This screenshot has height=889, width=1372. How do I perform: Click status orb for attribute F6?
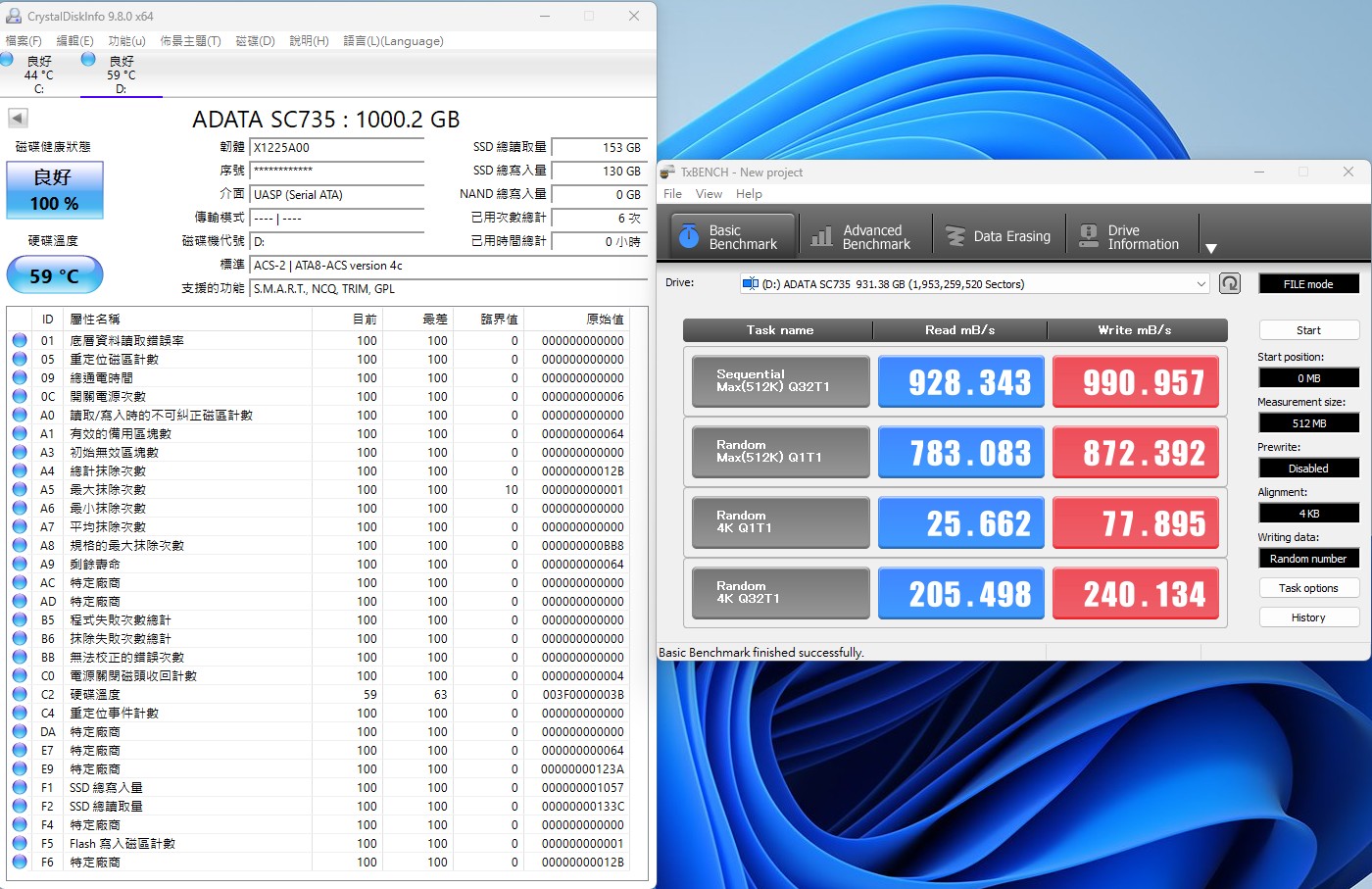20,862
